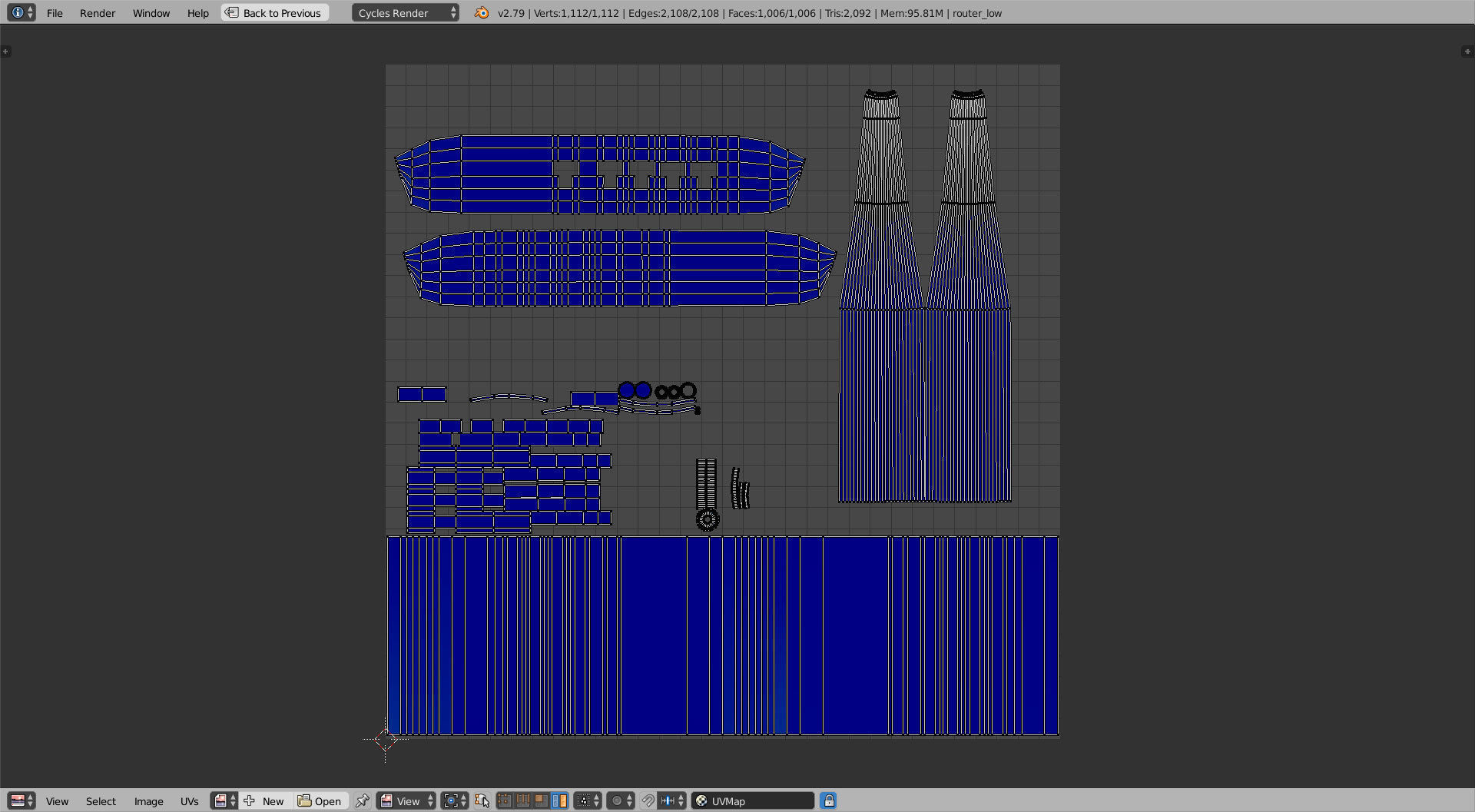The height and width of the screenshot is (812, 1475).
Task: Open proportional editing mode dropdown
Action: (x=621, y=801)
